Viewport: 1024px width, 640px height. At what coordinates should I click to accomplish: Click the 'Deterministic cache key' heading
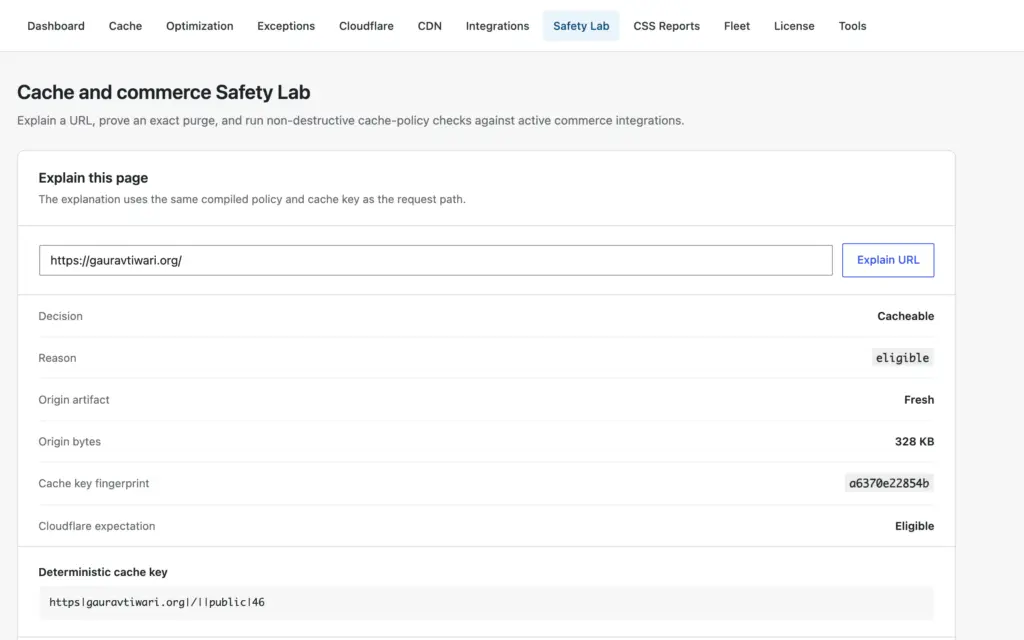(x=103, y=572)
